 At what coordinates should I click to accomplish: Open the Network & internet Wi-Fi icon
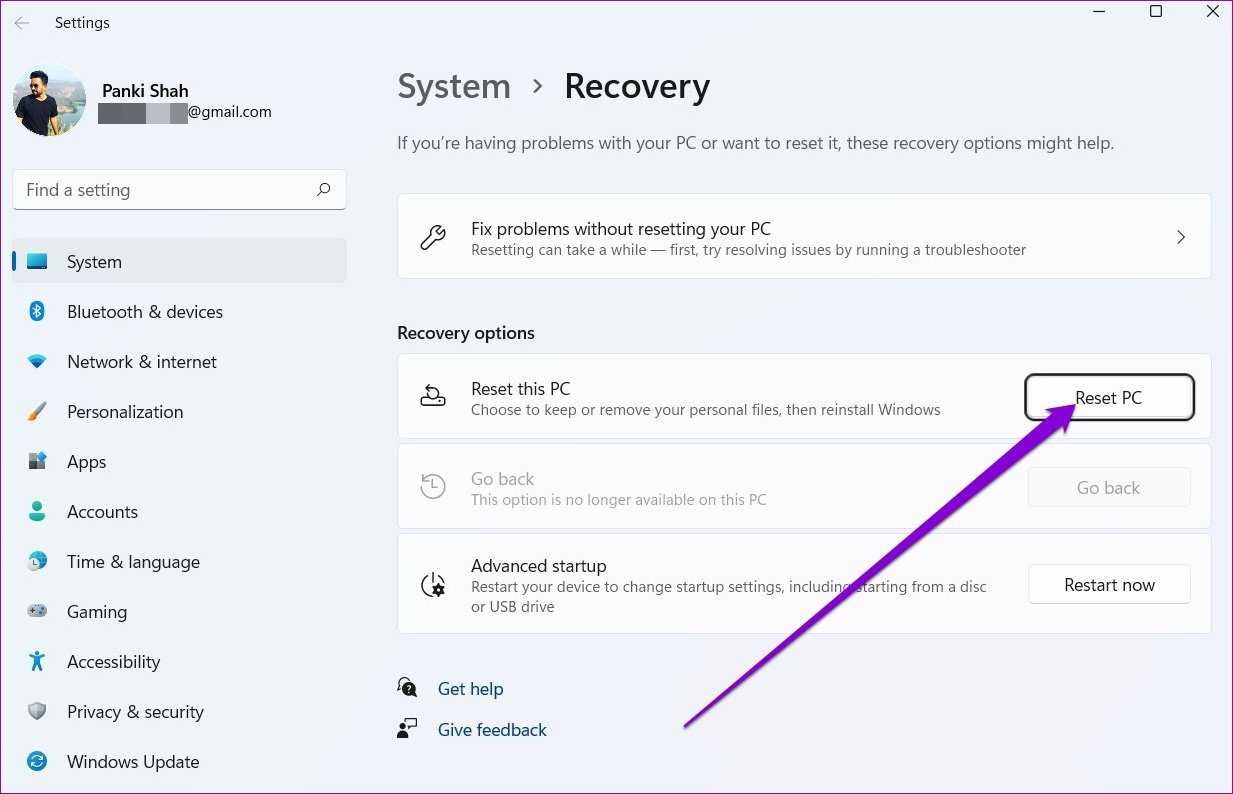(x=37, y=362)
